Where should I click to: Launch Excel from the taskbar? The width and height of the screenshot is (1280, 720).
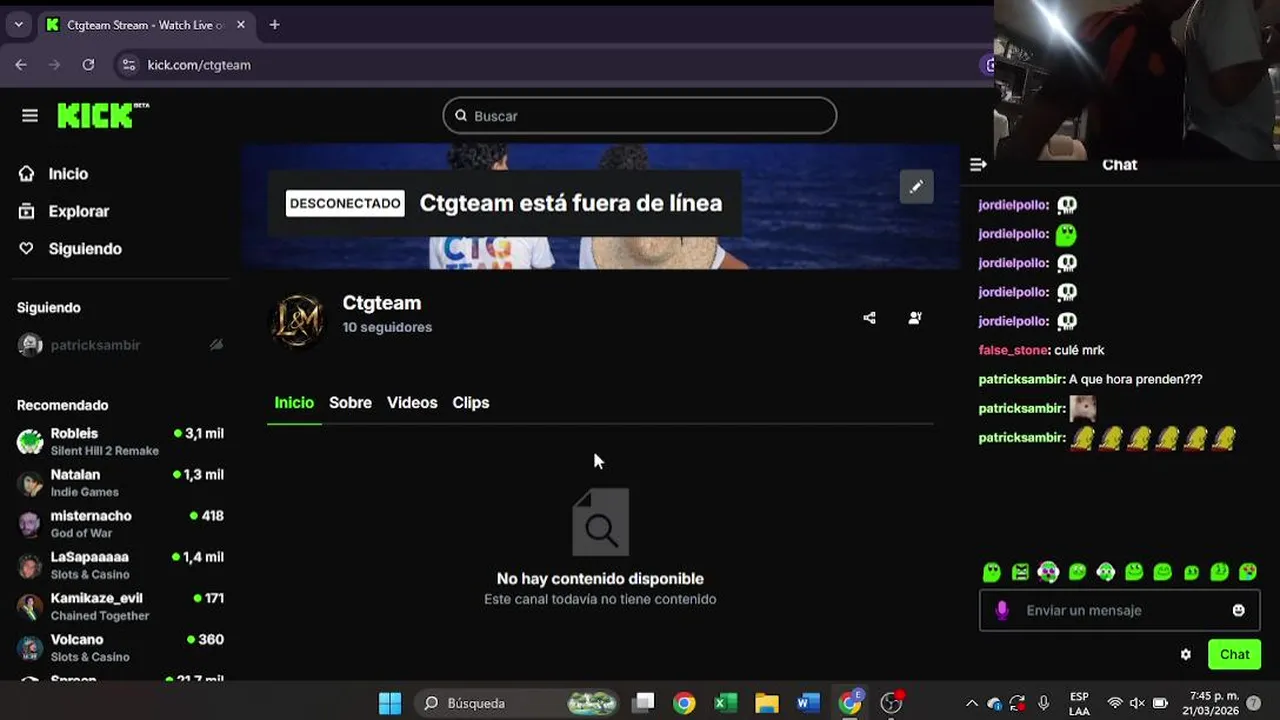click(x=725, y=703)
